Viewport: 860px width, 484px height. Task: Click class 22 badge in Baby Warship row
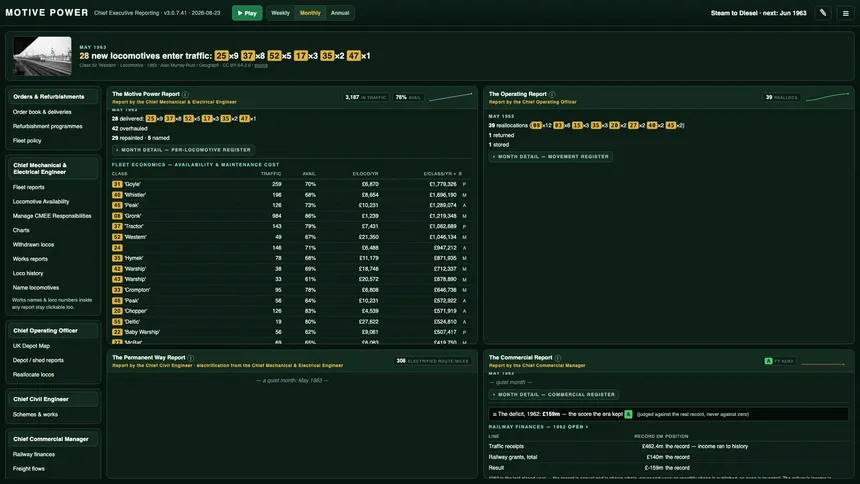117,332
